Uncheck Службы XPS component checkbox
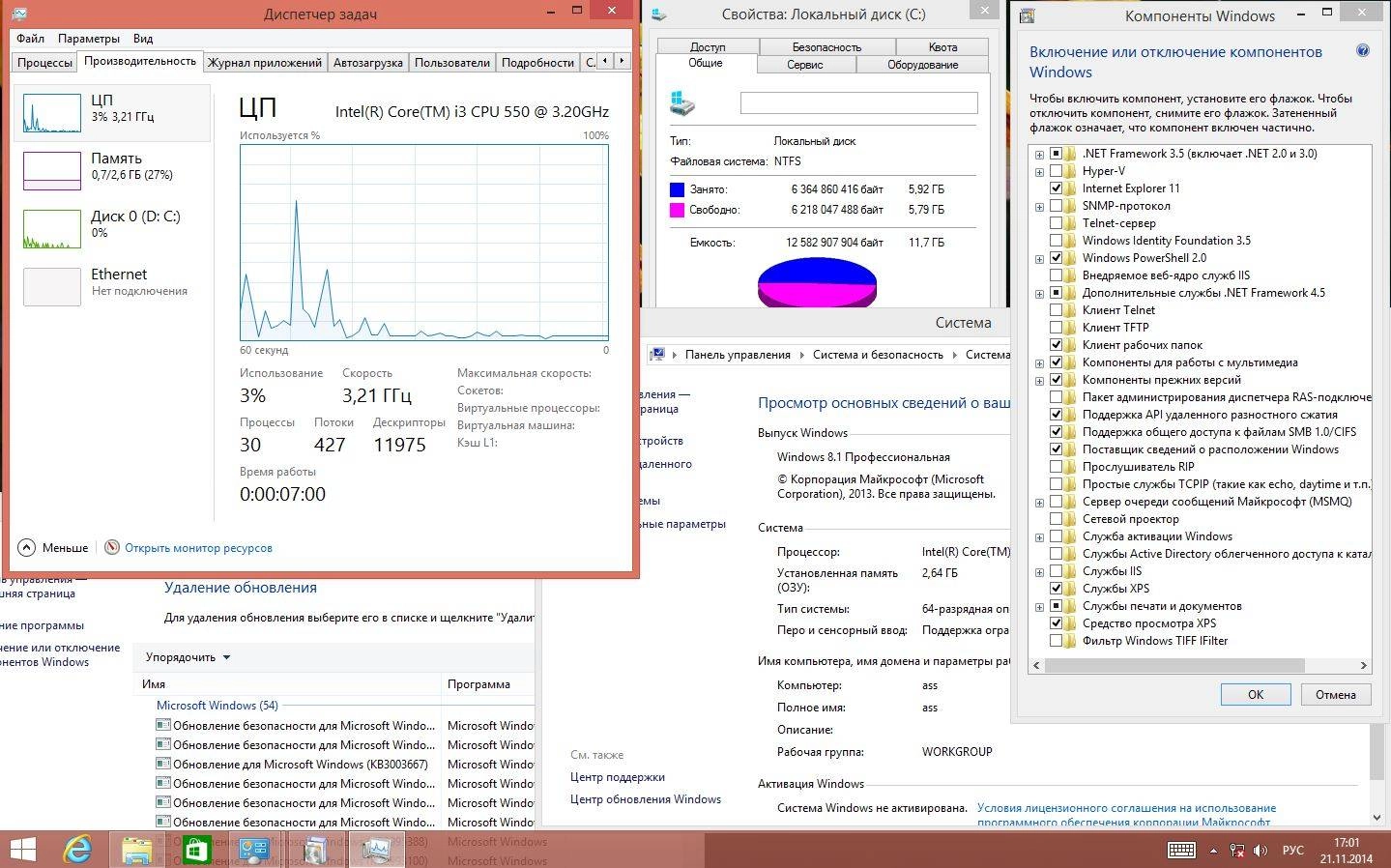Screen dimensions: 1391x868 tap(1056, 589)
